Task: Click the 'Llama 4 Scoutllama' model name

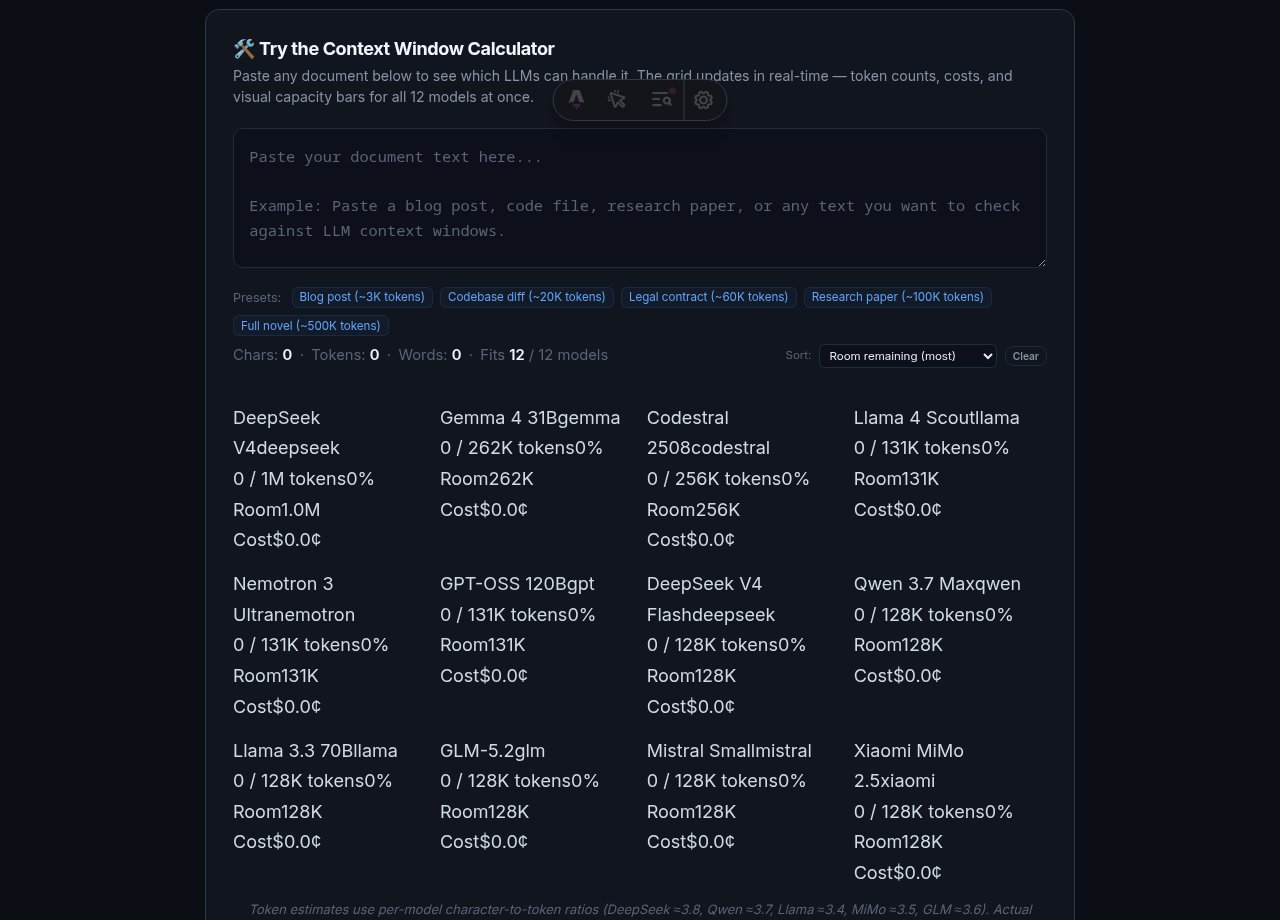Action: click(937, 417)
